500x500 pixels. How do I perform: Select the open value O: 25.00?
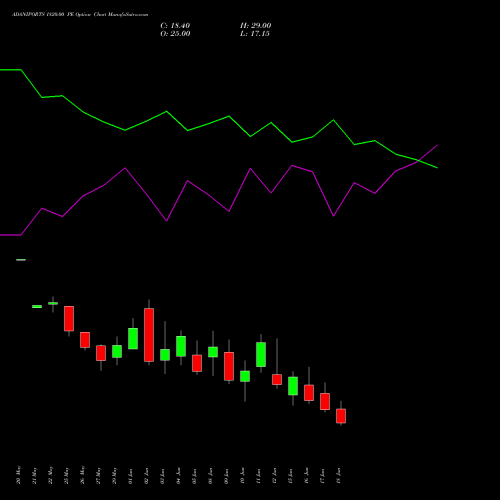pyautogui.click(x=175, y=34)
